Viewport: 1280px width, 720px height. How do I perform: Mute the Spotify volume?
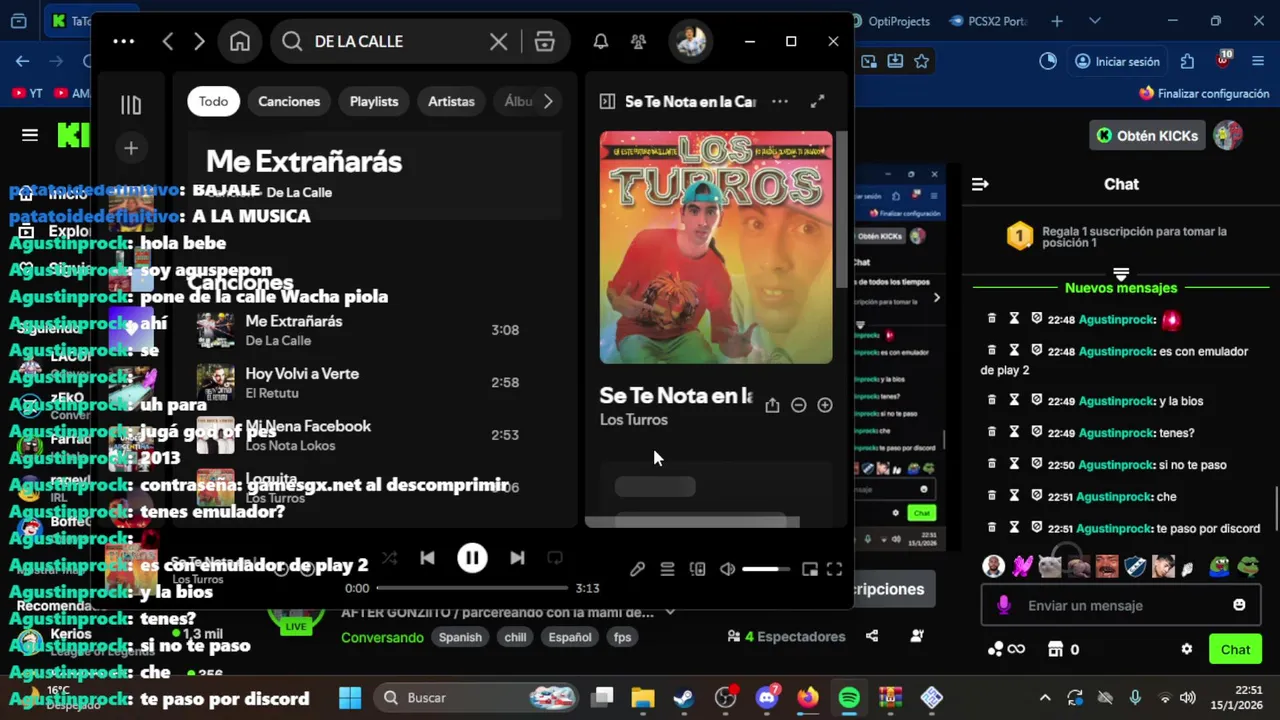[x=728, y=569]
